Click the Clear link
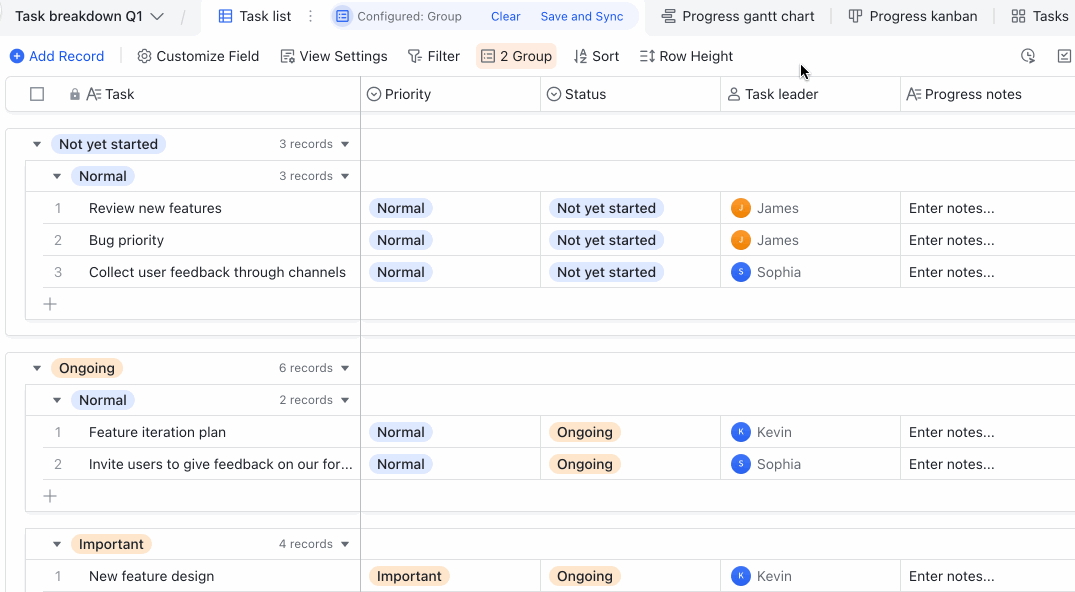The image size is (1075, 592). pos(505,16)
